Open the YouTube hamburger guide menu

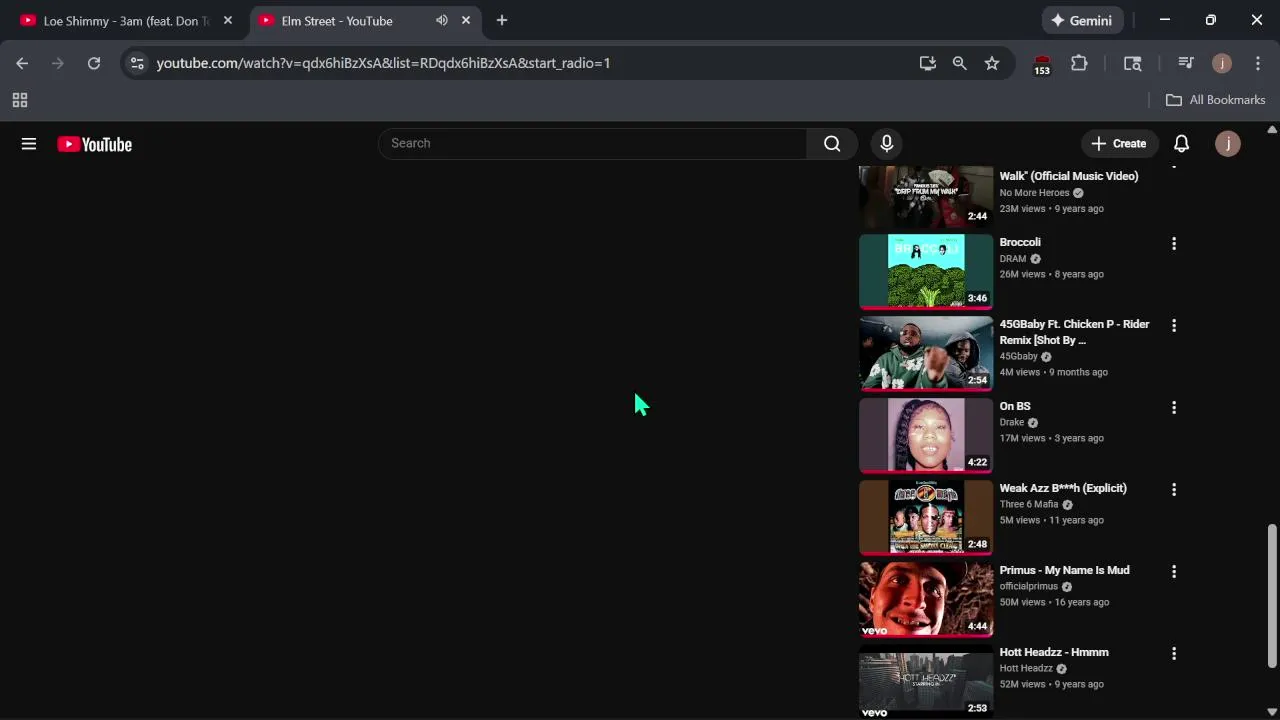(29, 144)
